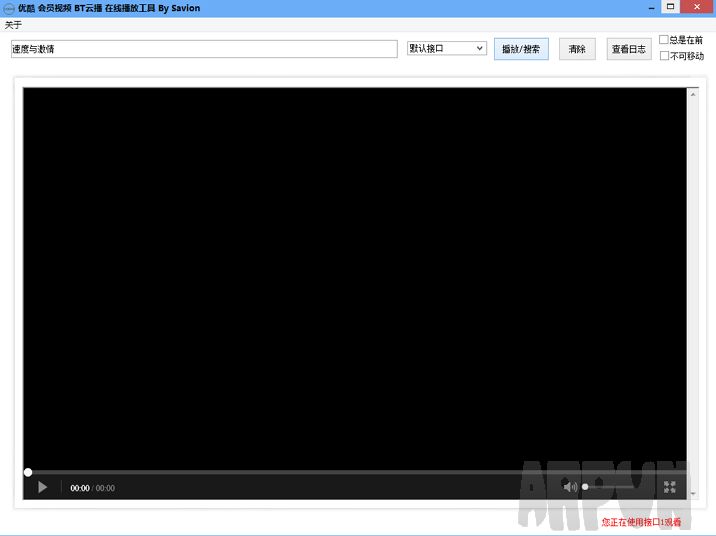This screenshot has height=536, width=716.
Task: Open the 关于 menu
Action: 13,24
